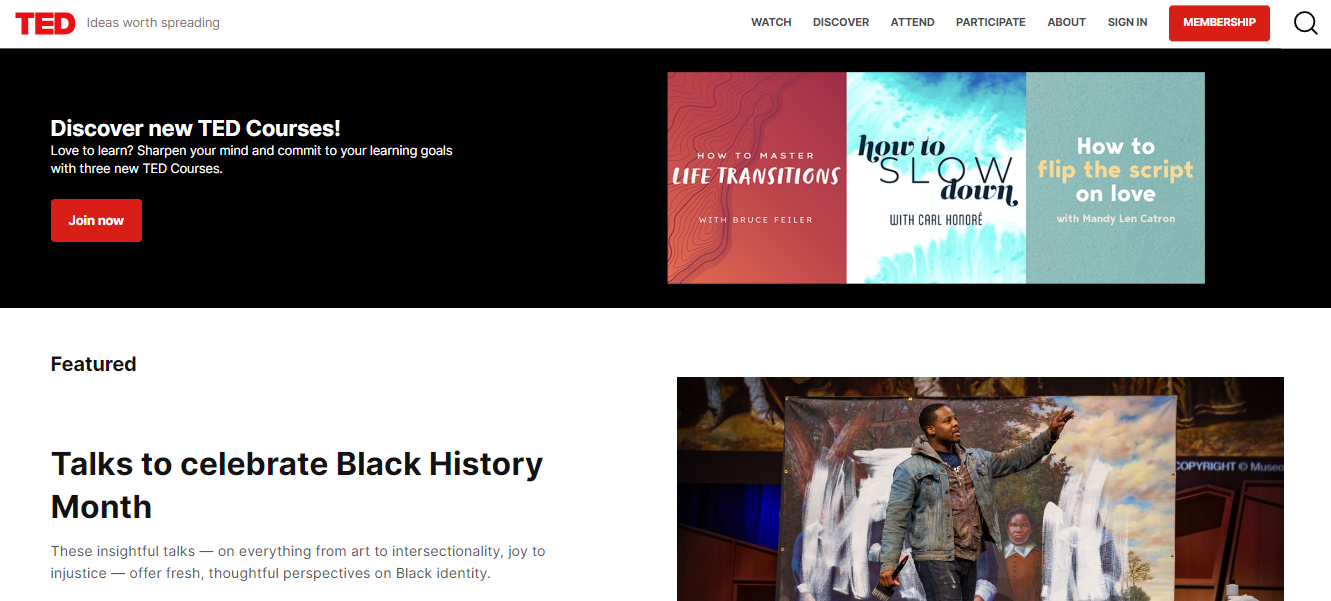Select the Life Transitions course tile

pos(756,178)
